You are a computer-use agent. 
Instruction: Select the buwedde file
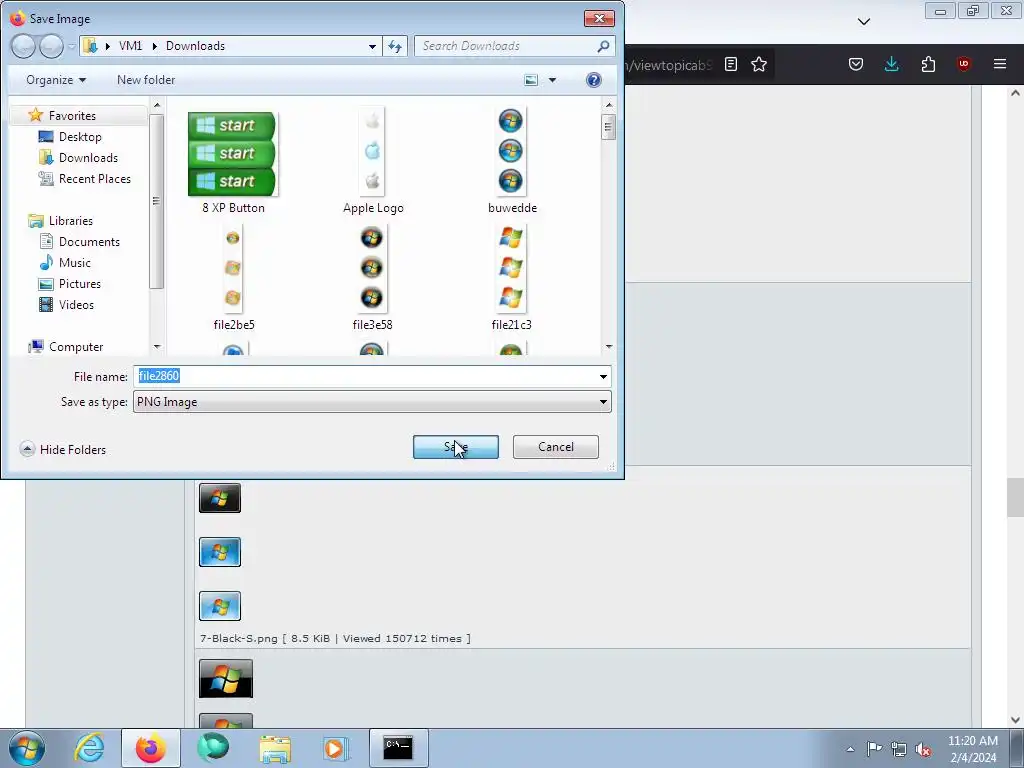(x=511, y=162)
